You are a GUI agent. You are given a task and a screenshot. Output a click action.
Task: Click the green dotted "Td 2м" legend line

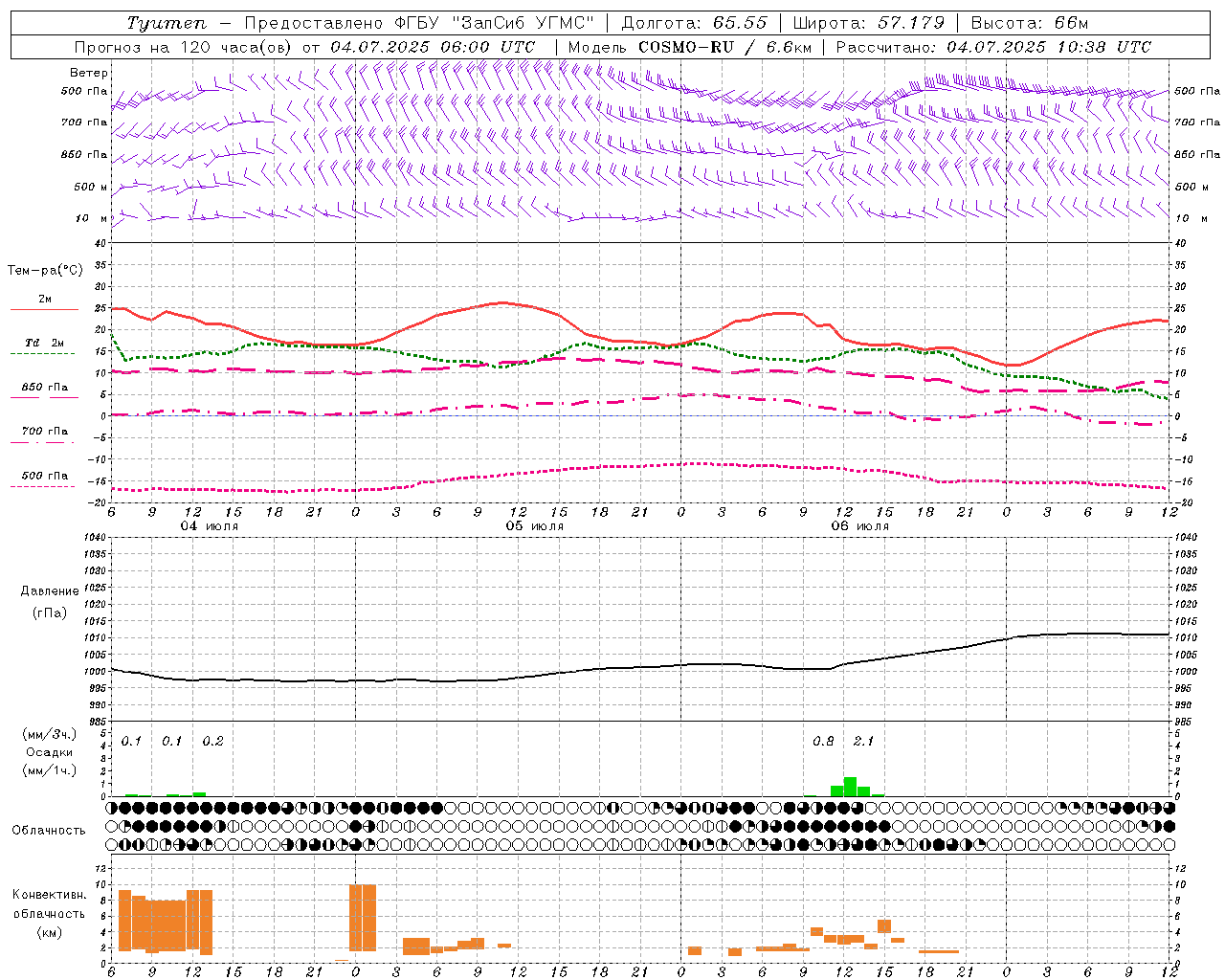42,354
